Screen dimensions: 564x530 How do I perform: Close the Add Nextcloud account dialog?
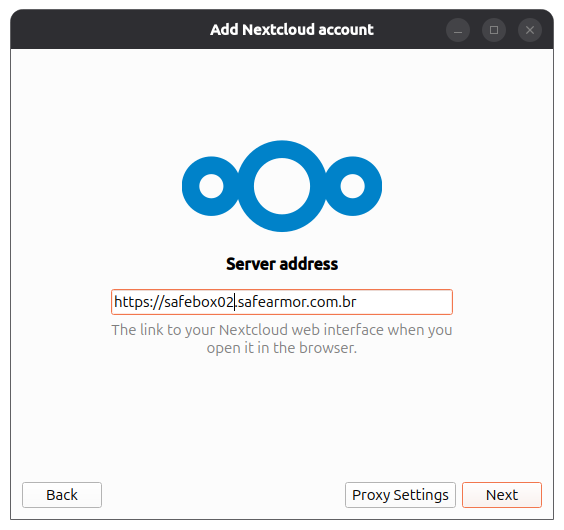click(x=530, y=30)
